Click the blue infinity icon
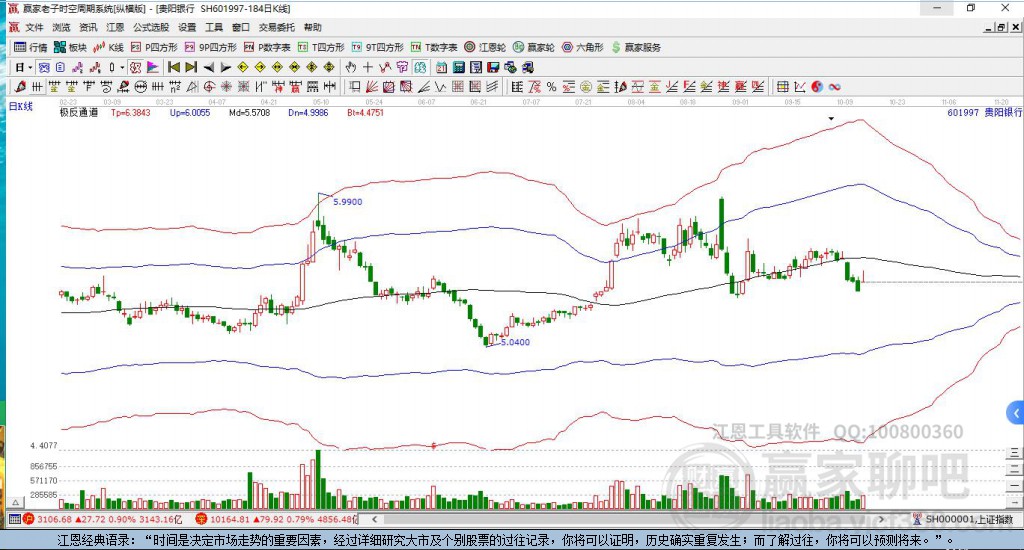Image resolution: width=1024 pixels, height=550 pixels. [x=835, y=87]
